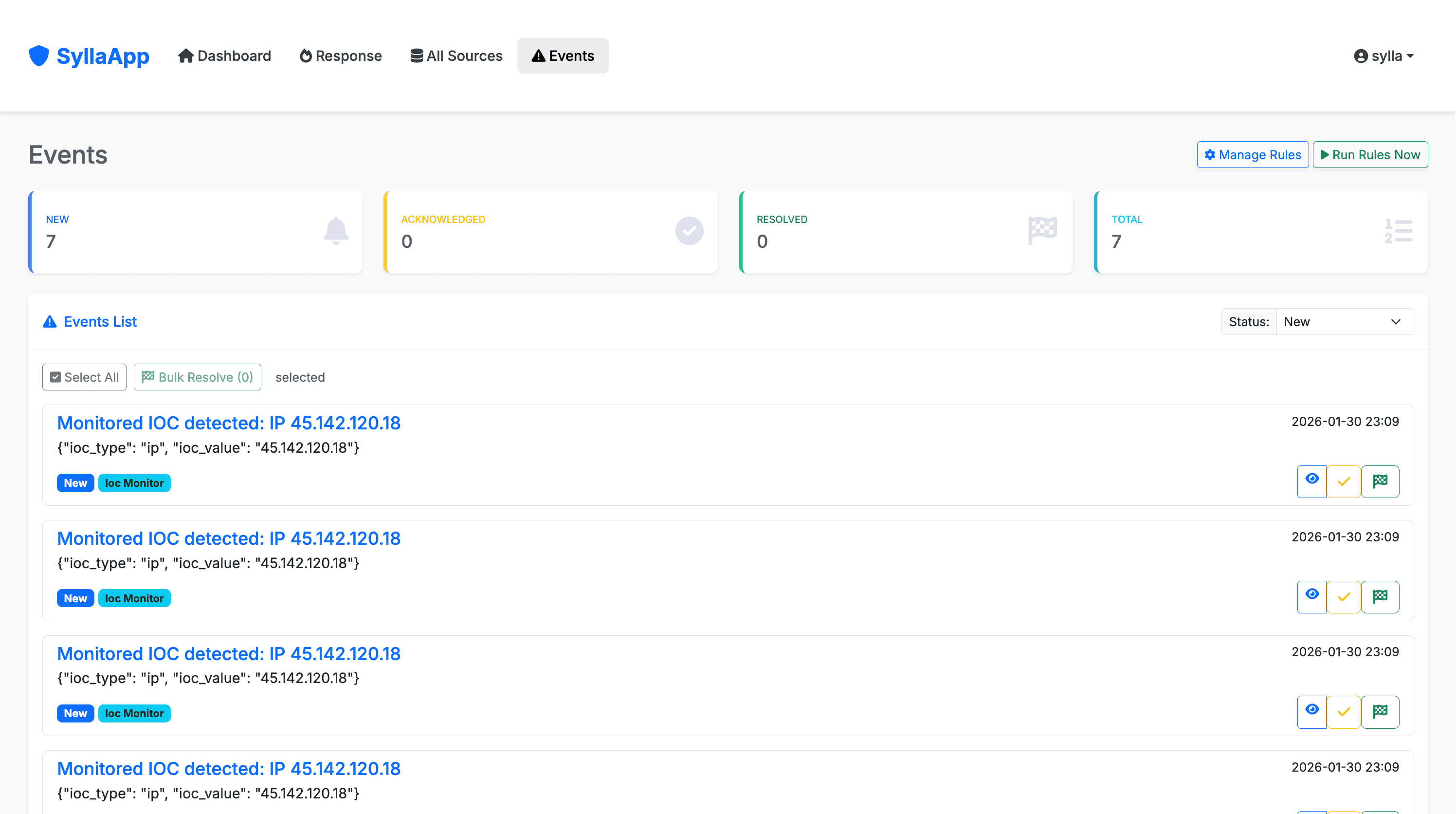
Task: Click the resolve flag icon on second event
Action: pos(1380,596)
